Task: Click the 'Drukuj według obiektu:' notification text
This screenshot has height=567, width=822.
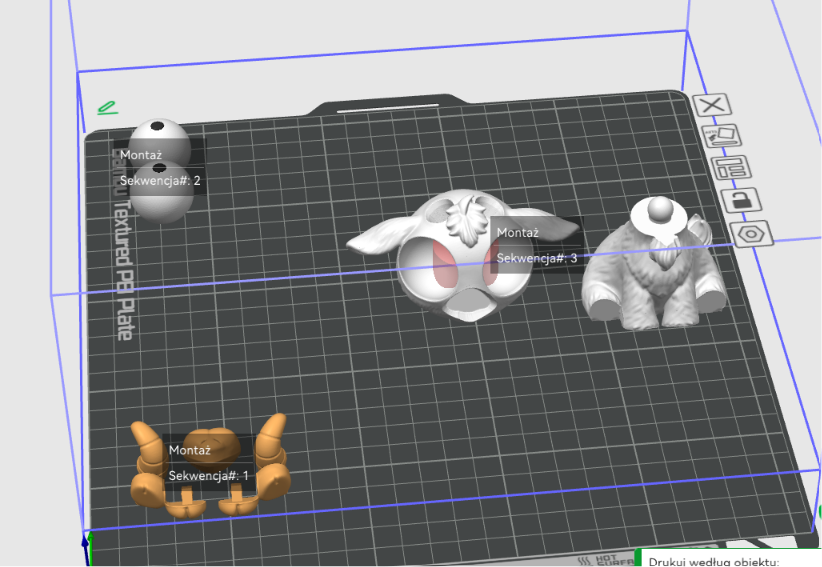Action: 714,562
